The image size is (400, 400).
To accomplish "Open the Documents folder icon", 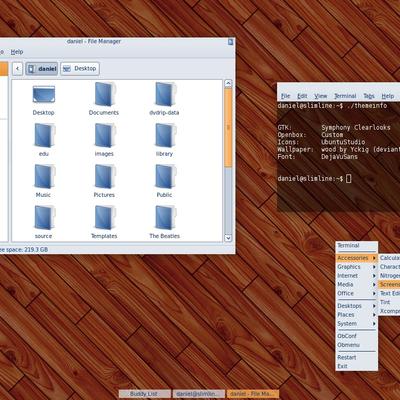I will [x=104, y=95].
